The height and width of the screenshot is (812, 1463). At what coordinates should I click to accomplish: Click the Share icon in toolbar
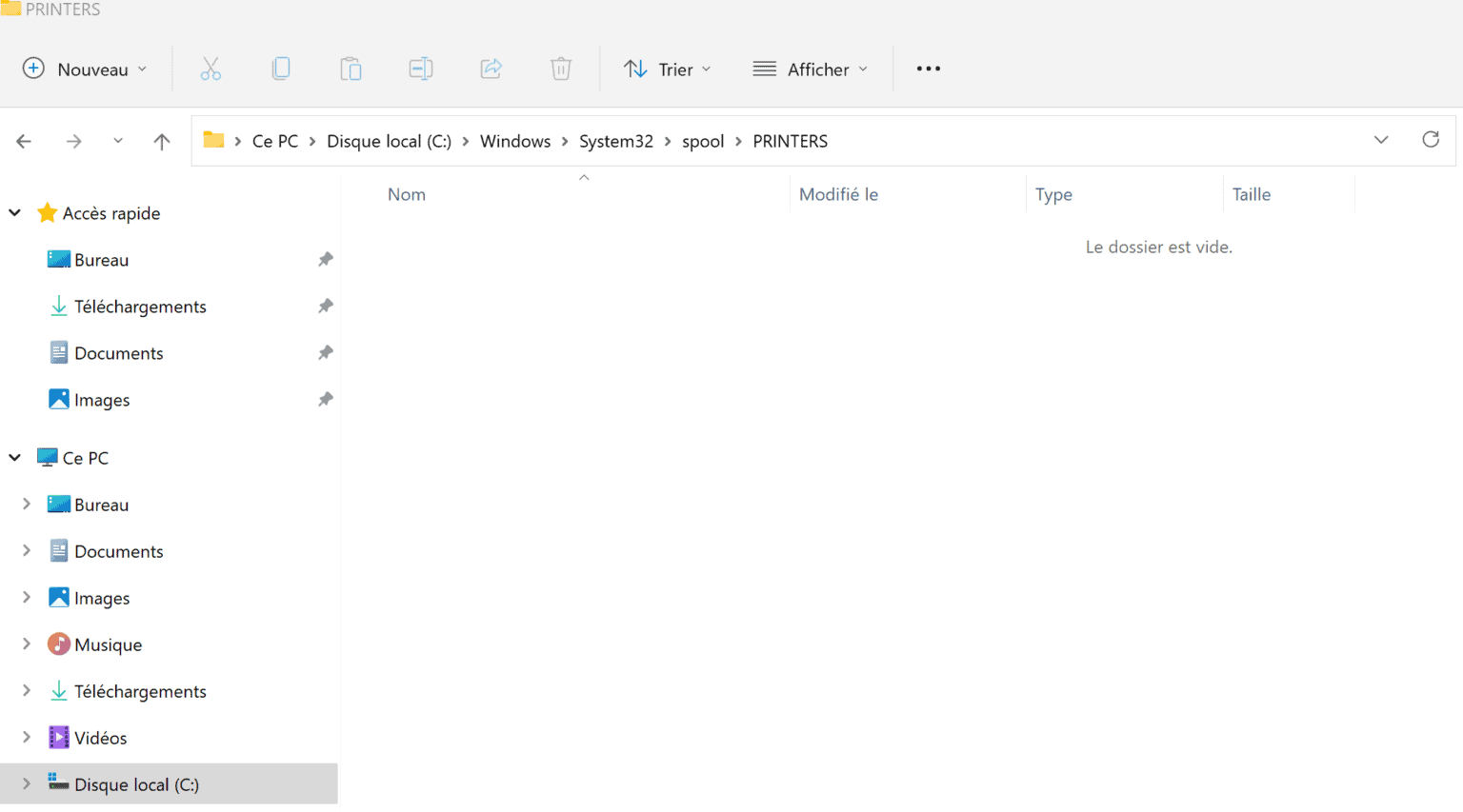coord(491,69)
